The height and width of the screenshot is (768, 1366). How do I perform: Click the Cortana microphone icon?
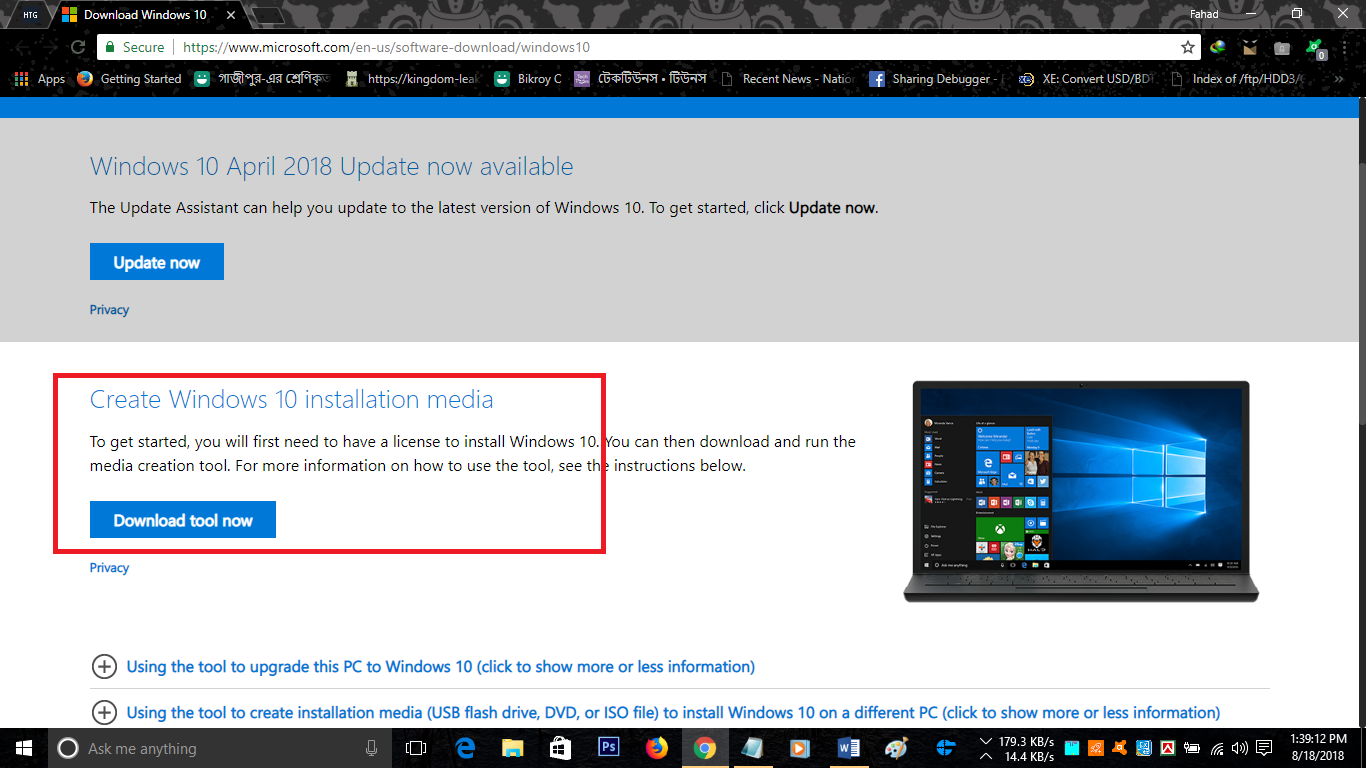tap(372, 748)
